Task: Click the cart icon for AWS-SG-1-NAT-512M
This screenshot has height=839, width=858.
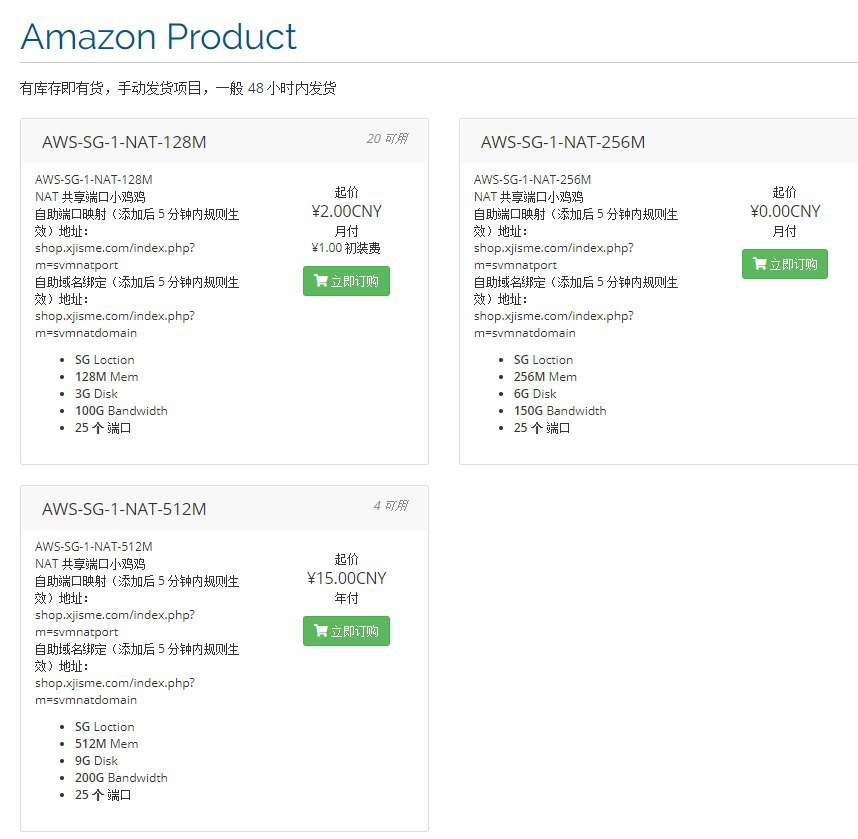Action: click(321, 631)
